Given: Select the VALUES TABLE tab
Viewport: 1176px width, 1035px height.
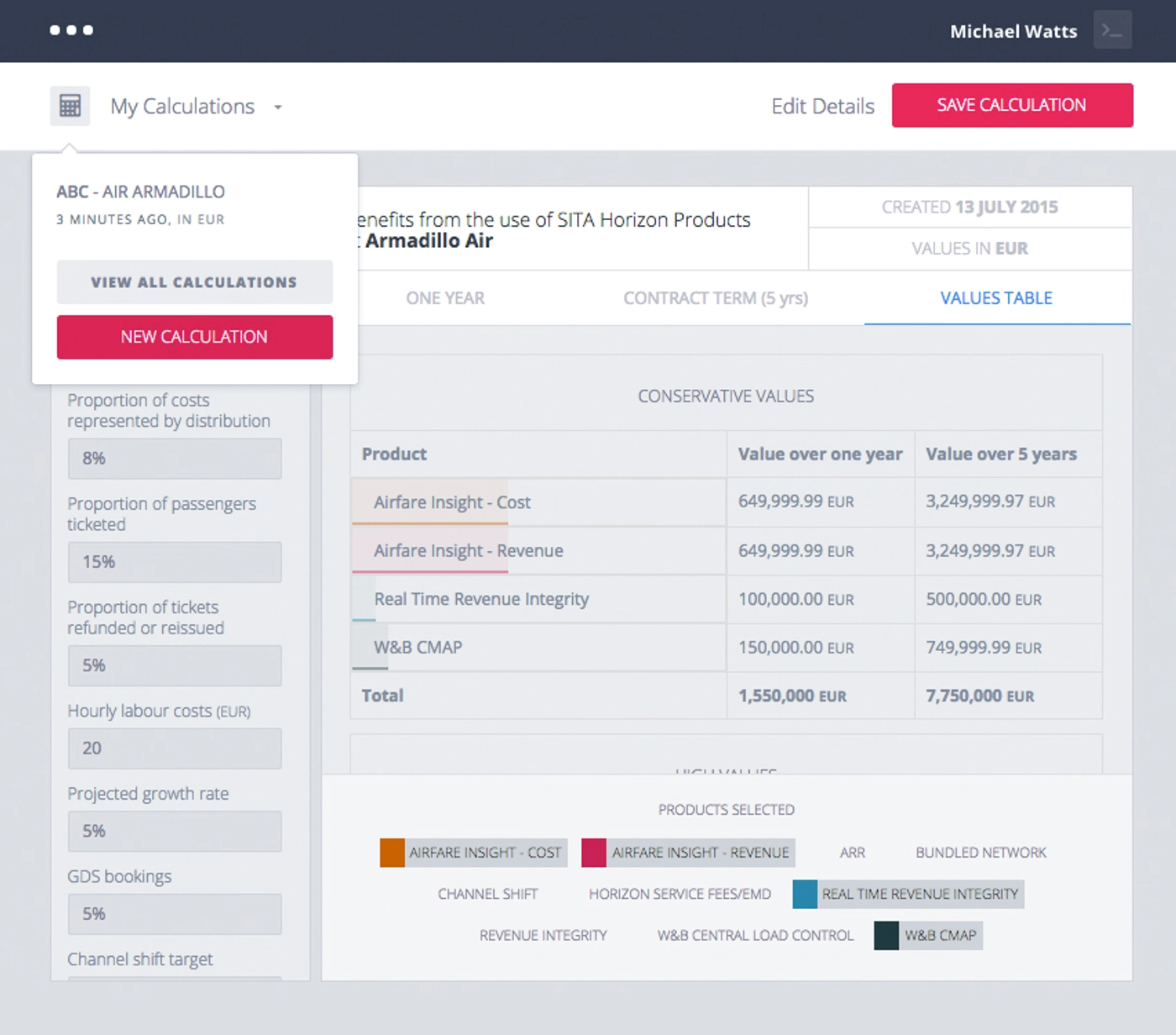Looking at the screenshot, I should pyautogui.click(x=995, y=298).
